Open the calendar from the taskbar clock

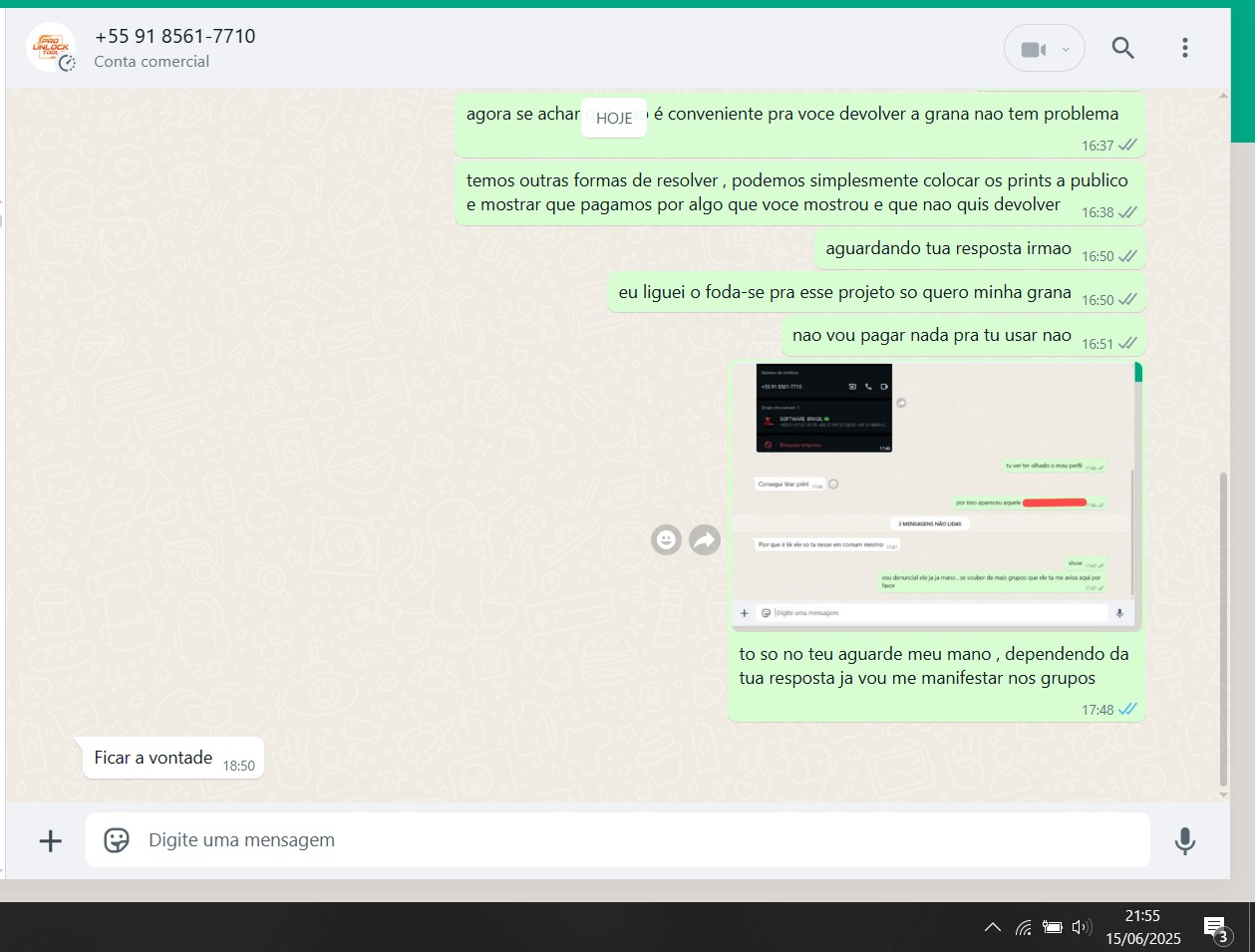(1142, 926)
